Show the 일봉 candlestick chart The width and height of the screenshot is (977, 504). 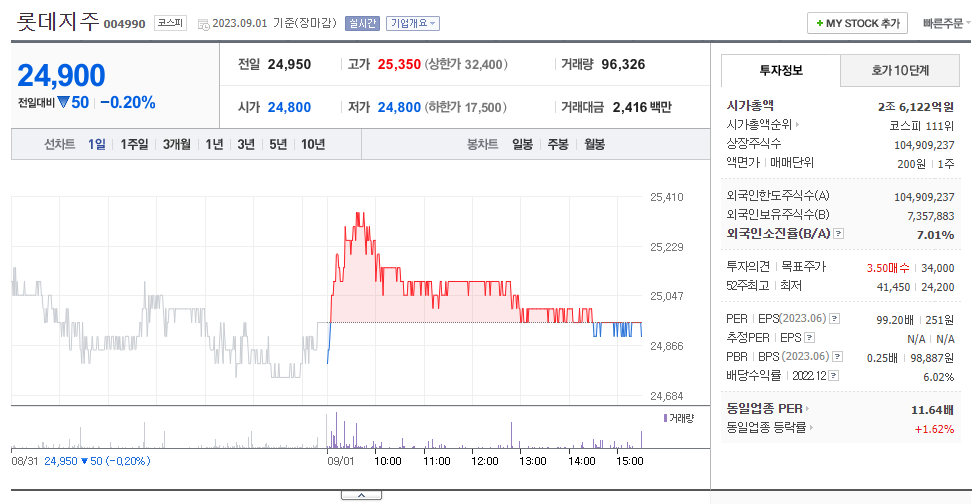522,145
